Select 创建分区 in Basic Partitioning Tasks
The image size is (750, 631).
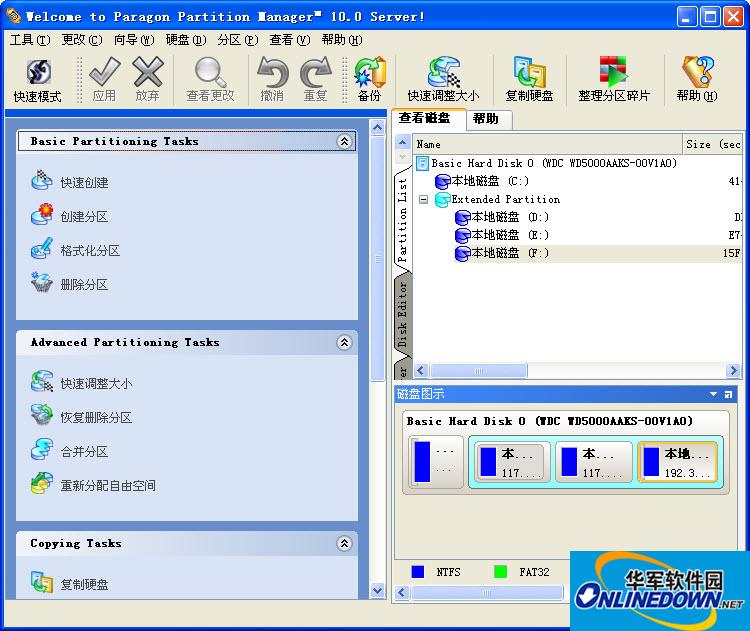(83, 217)
